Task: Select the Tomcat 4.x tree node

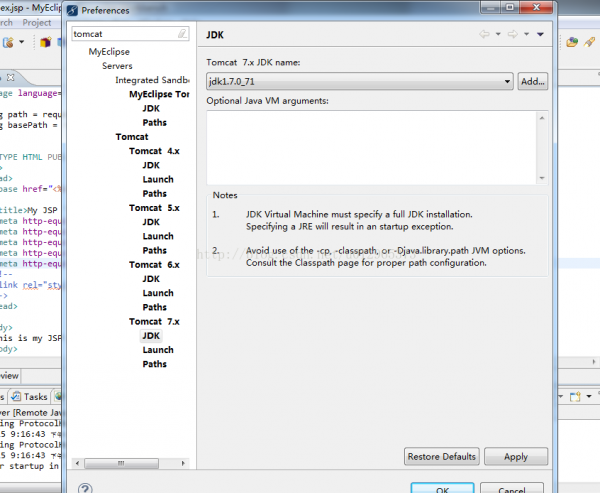Action: click(154, 151)
